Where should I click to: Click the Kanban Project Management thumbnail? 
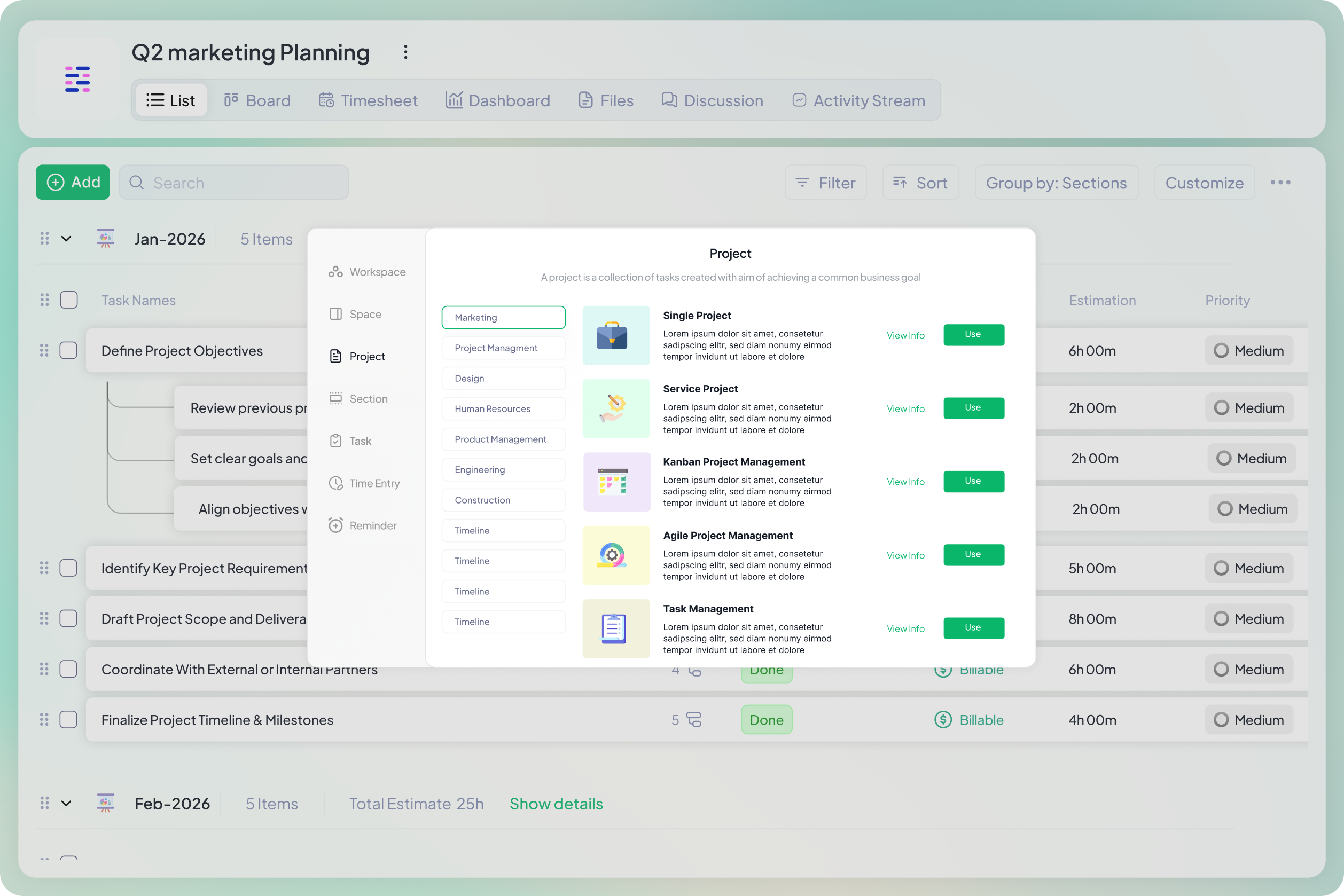616,482
